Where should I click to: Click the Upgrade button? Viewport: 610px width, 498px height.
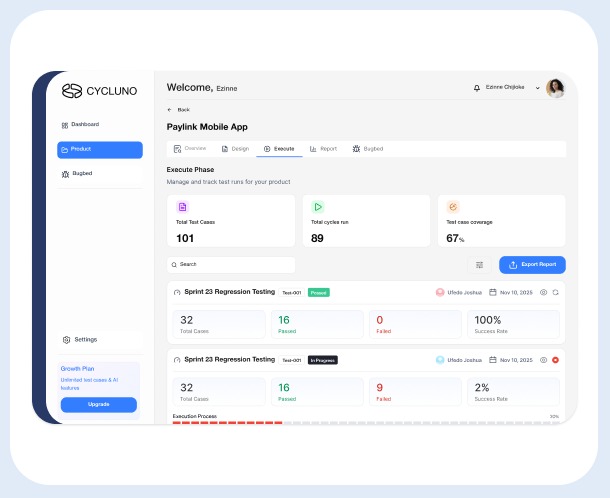99,405
